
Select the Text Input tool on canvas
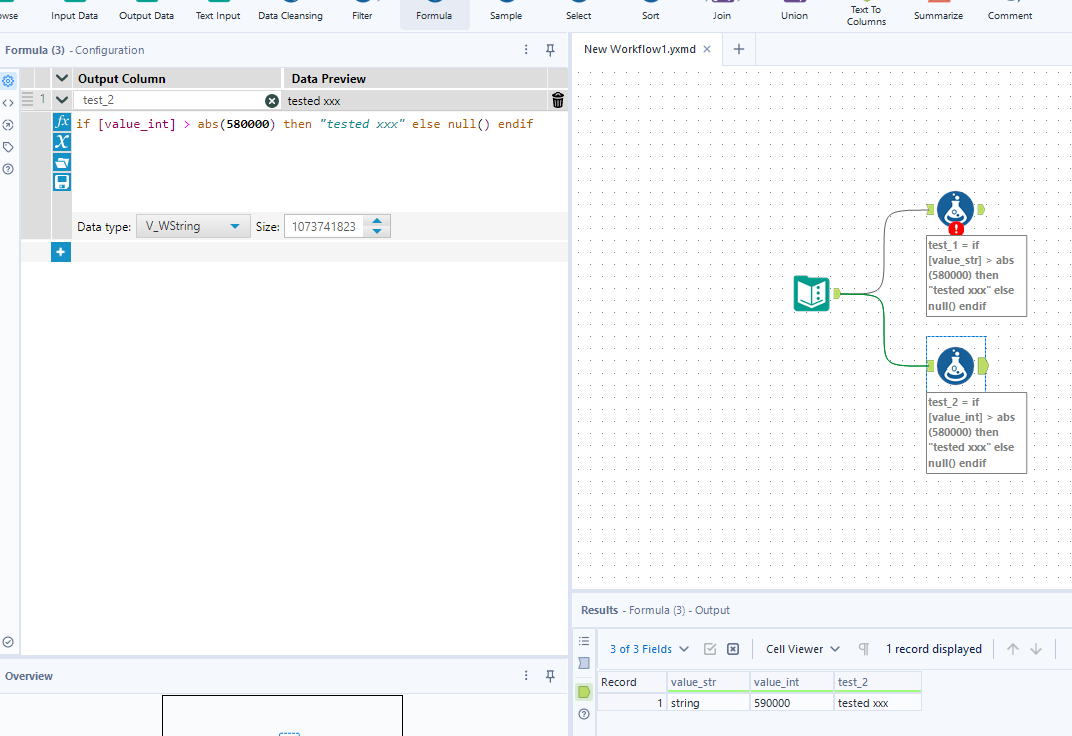pos(812,294)
